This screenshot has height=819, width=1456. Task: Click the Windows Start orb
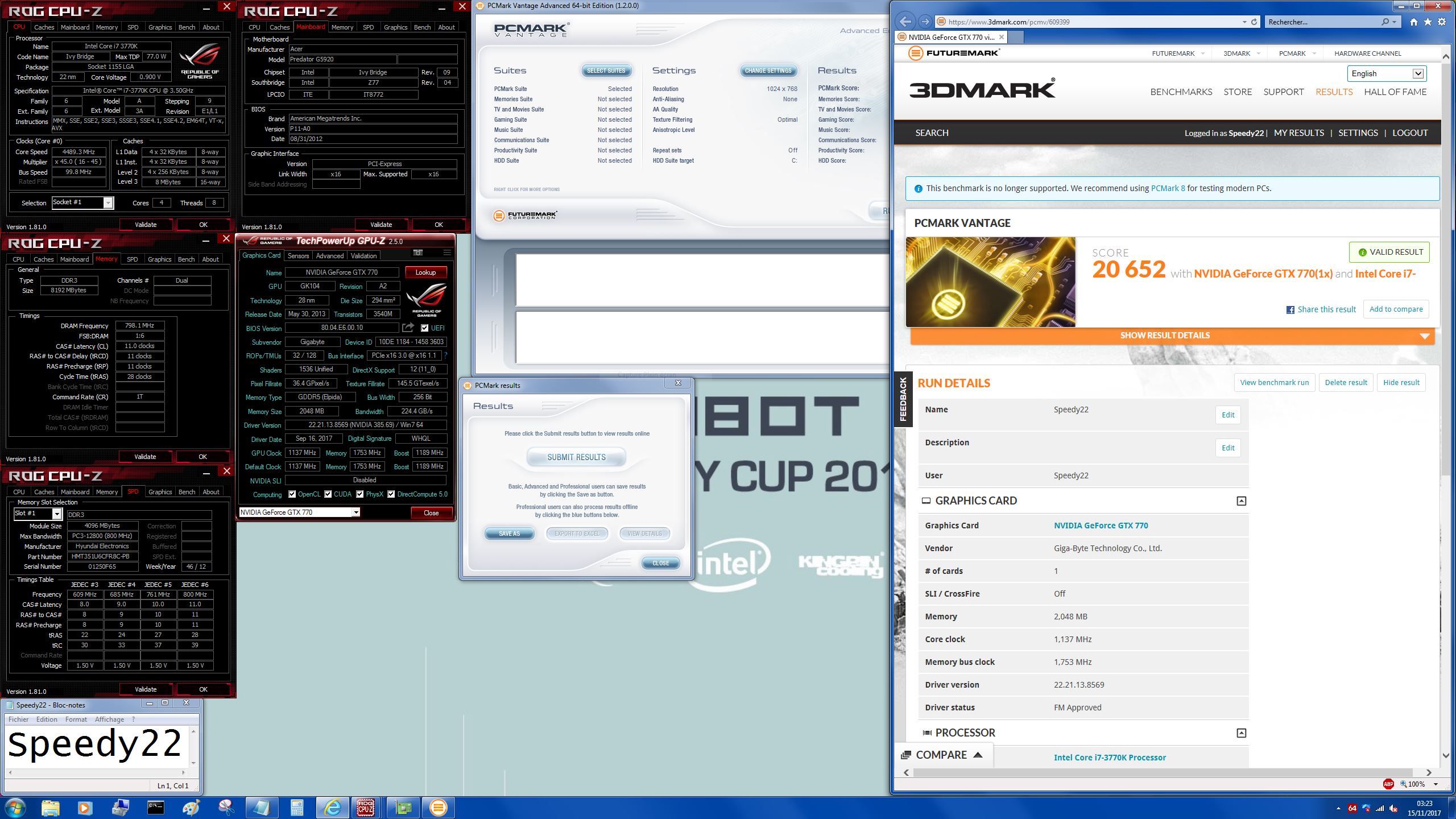(15, 807)
